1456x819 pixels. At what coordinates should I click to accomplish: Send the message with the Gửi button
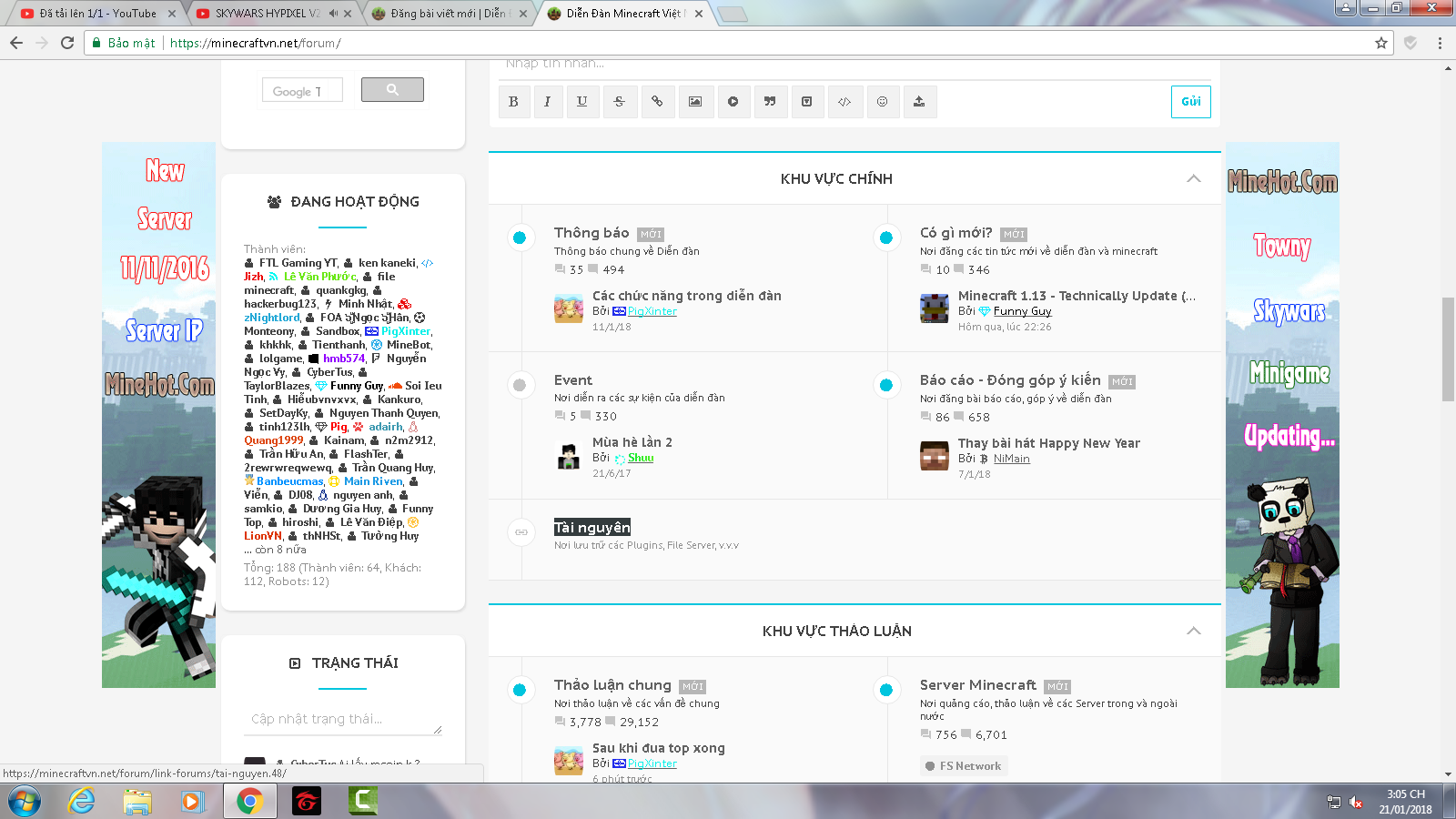click(1191, 102)
